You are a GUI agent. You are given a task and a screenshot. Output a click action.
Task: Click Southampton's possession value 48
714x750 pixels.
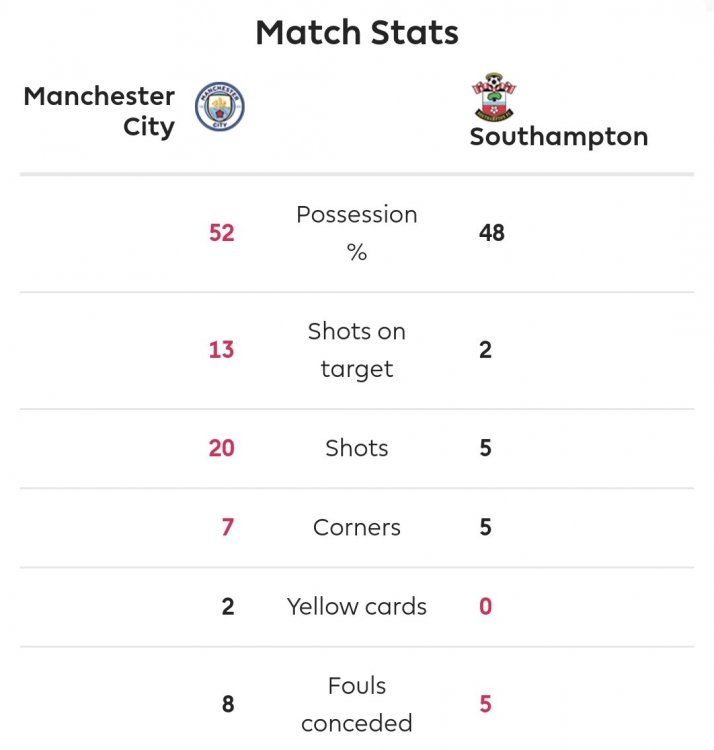491,233
